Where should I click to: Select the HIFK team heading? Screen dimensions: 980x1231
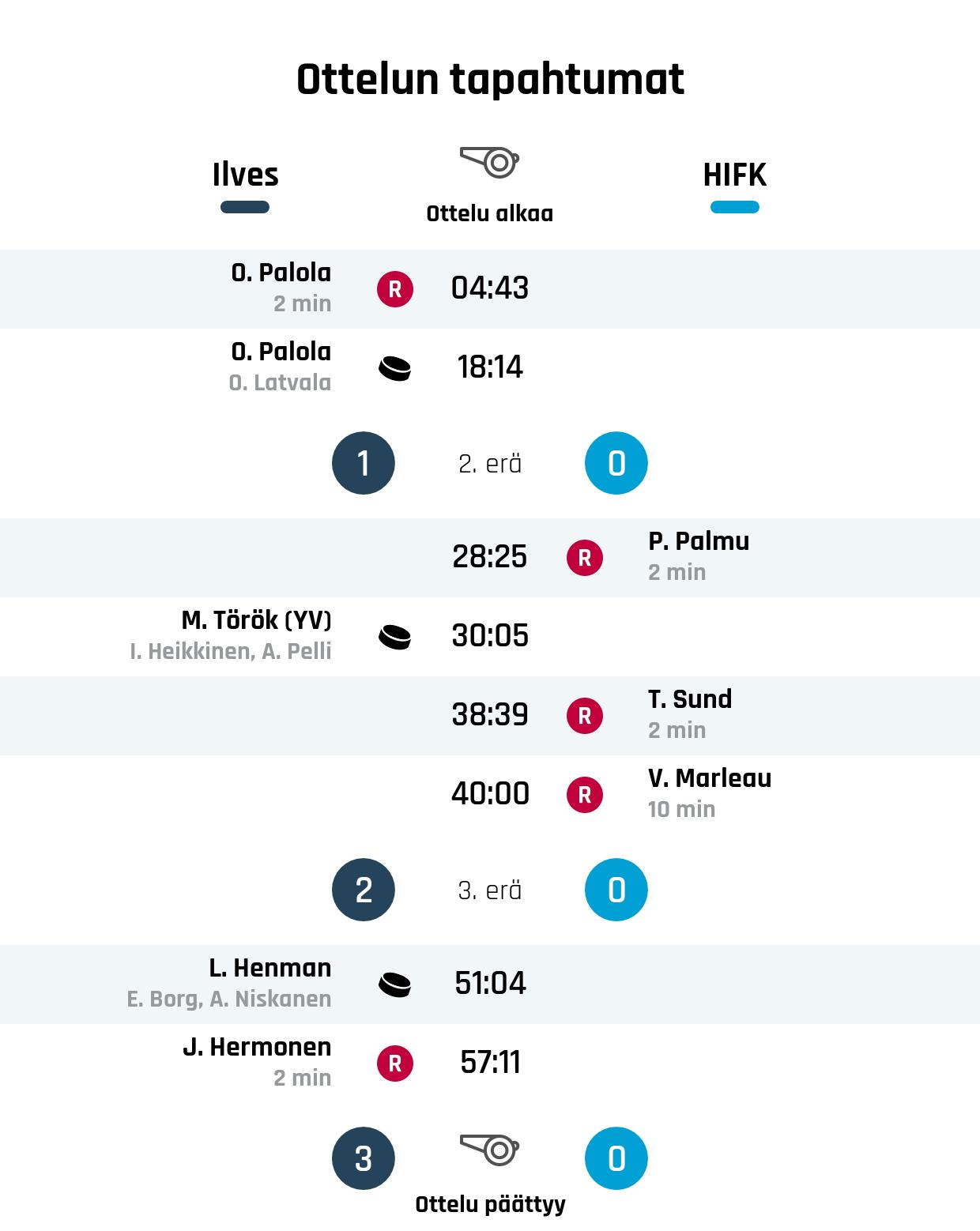734,175
